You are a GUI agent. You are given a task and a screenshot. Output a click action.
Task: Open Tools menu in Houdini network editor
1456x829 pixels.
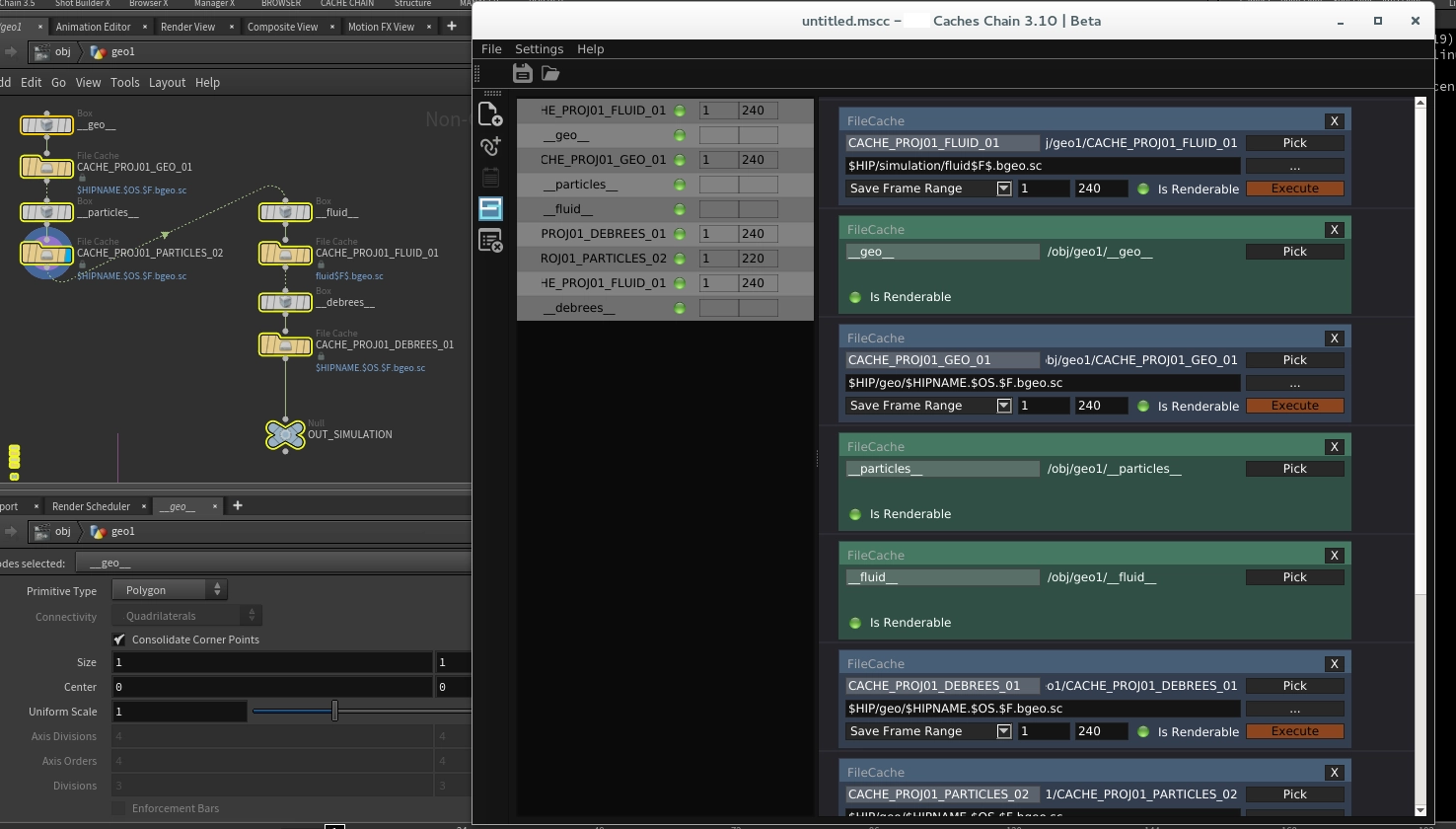124,82
